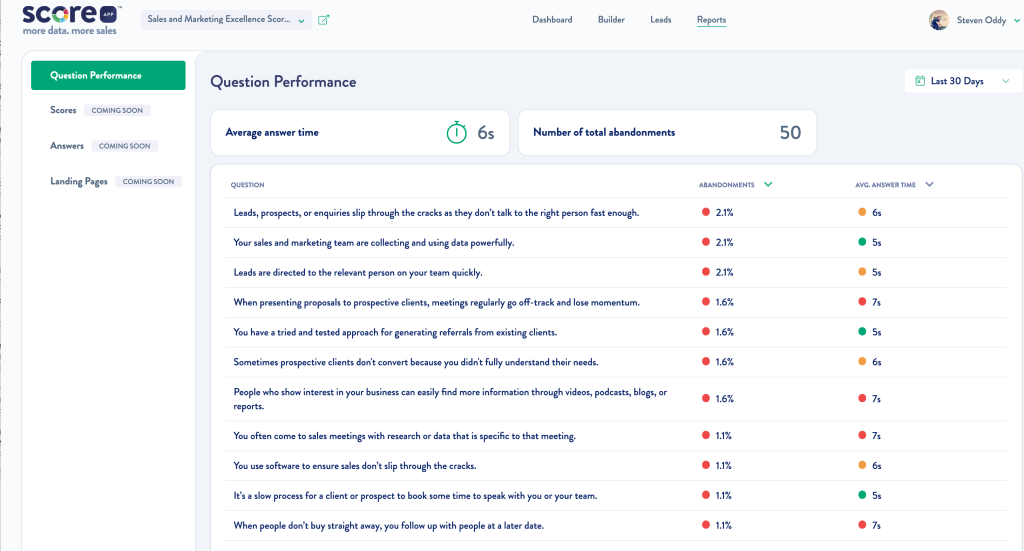1024x551 pixels.
Task: Click orange answer-time dot in 'Leads, prospects' row
Action: 862,212
